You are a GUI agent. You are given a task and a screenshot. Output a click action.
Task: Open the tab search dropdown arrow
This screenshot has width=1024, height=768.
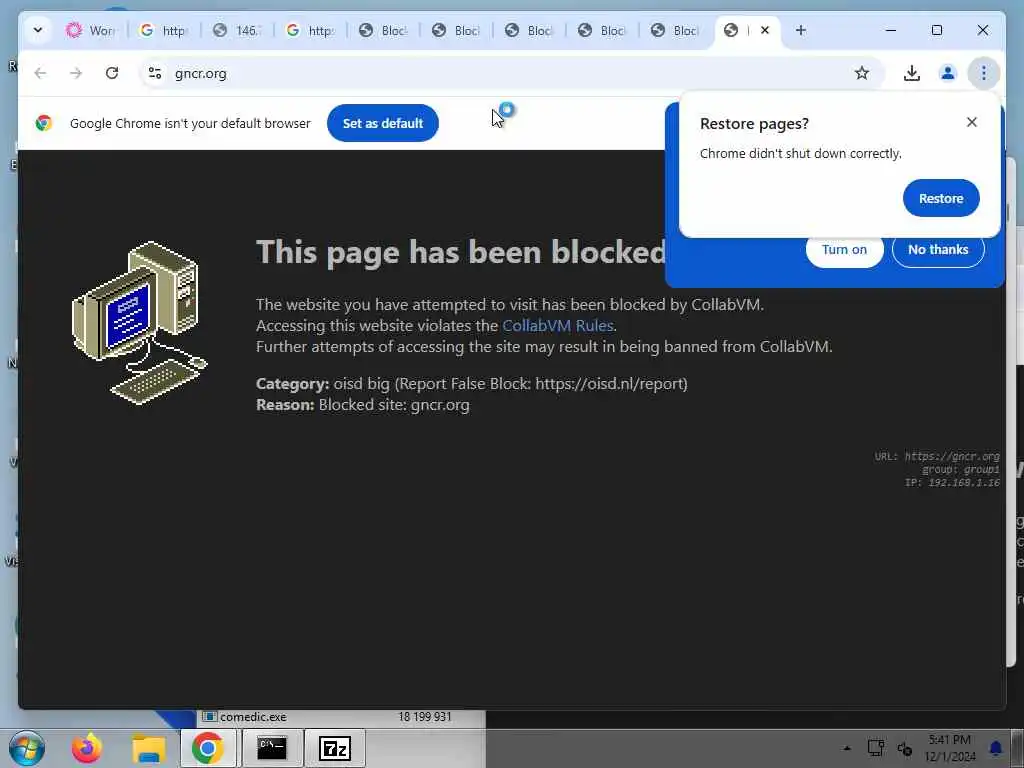pos(38,30)
